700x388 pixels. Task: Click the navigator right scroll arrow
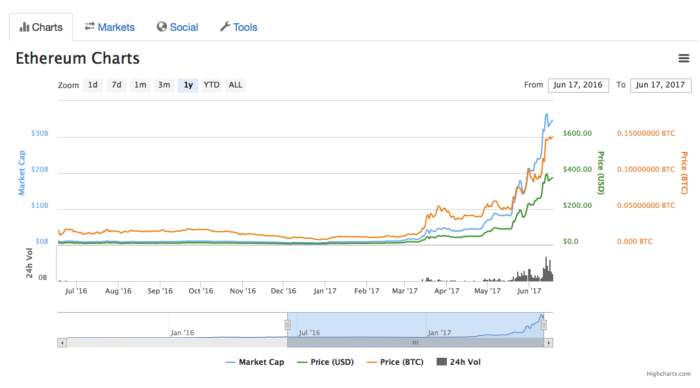pos(549,343)
